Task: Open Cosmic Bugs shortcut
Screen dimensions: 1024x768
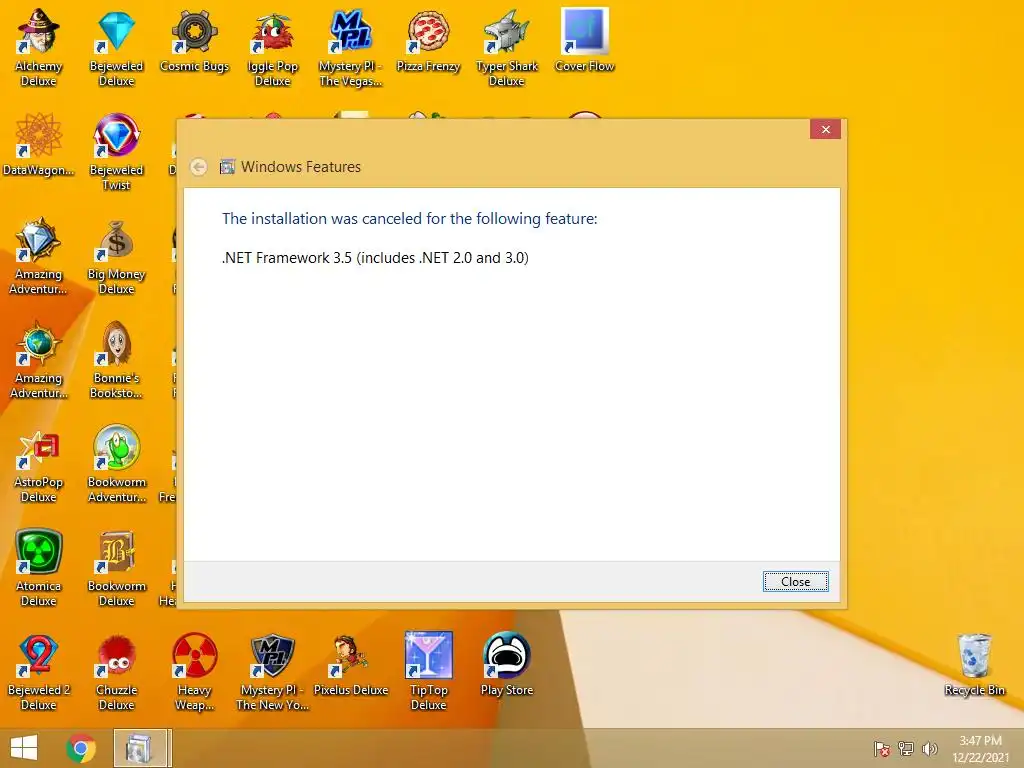Action: [x=194, y=40]
